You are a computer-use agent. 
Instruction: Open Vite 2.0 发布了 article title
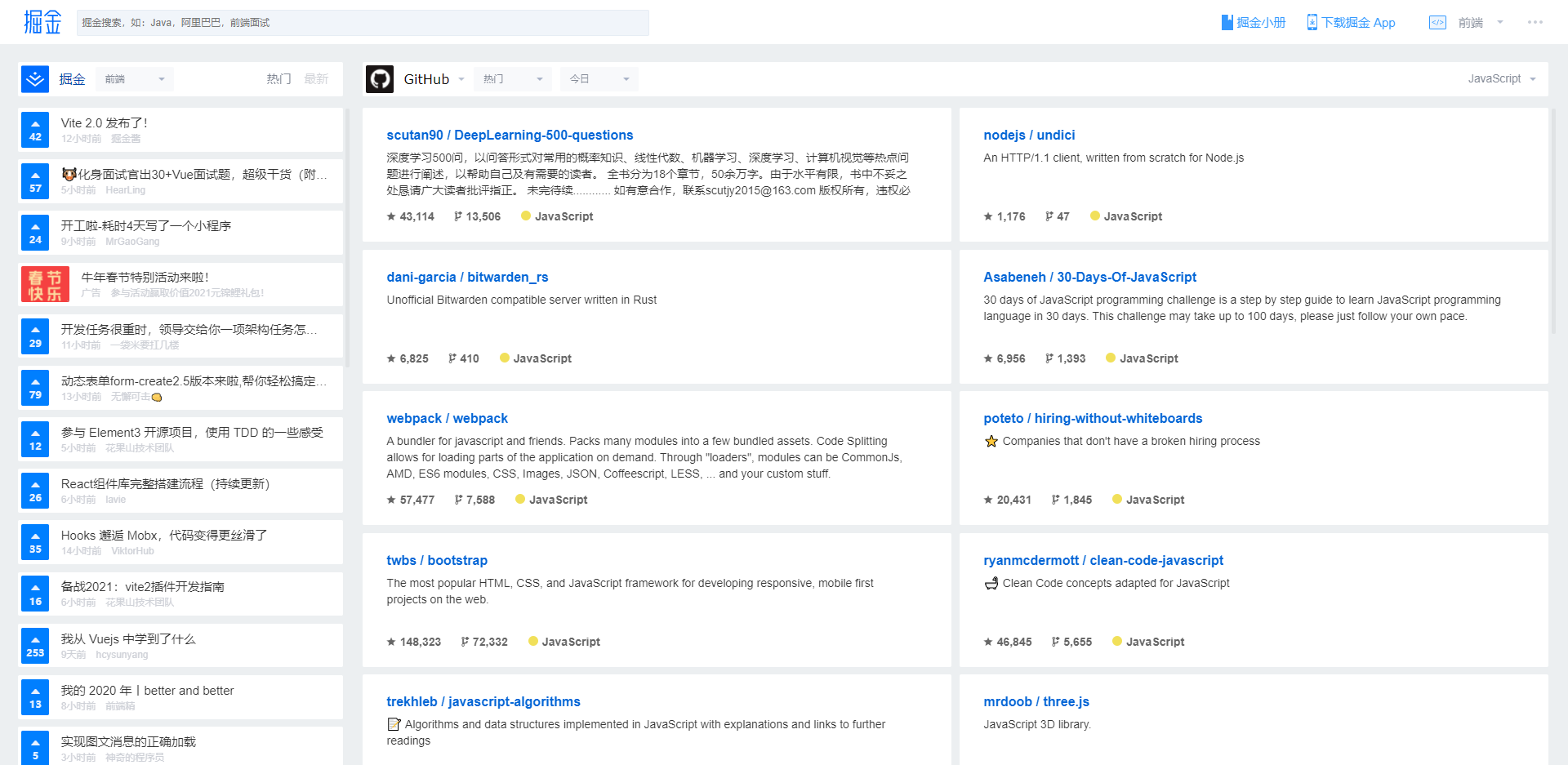coord(105,122)
